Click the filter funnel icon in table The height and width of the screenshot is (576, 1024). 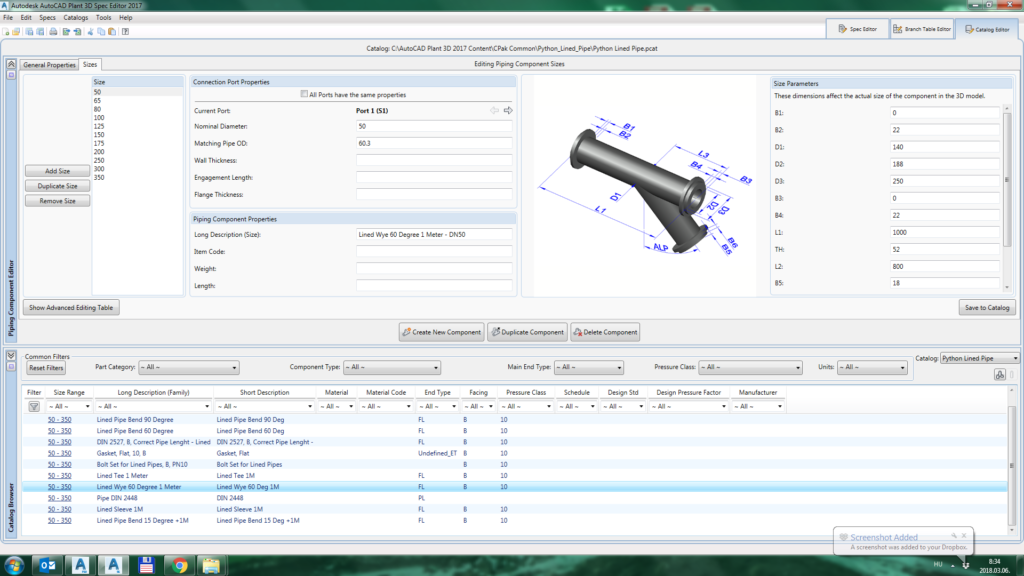tap(34, 406)
